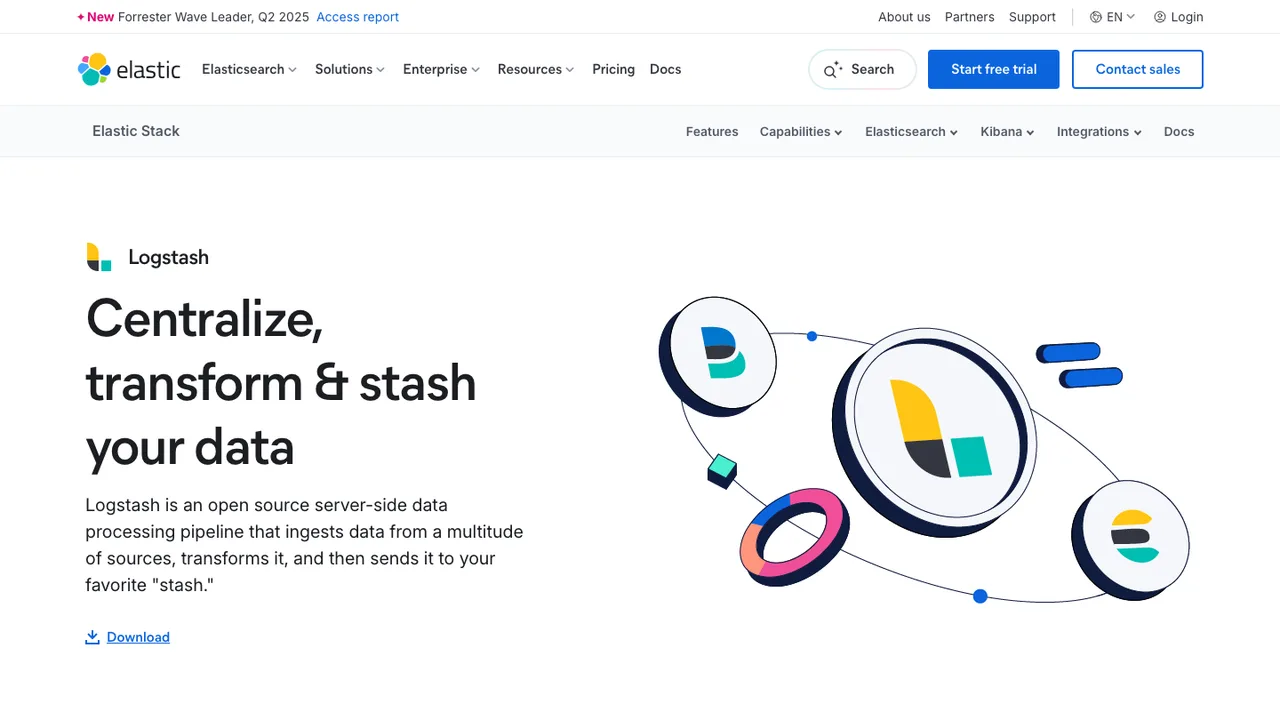
Task: Click the Logstash product name text
Action: click(x=168, y=257)
